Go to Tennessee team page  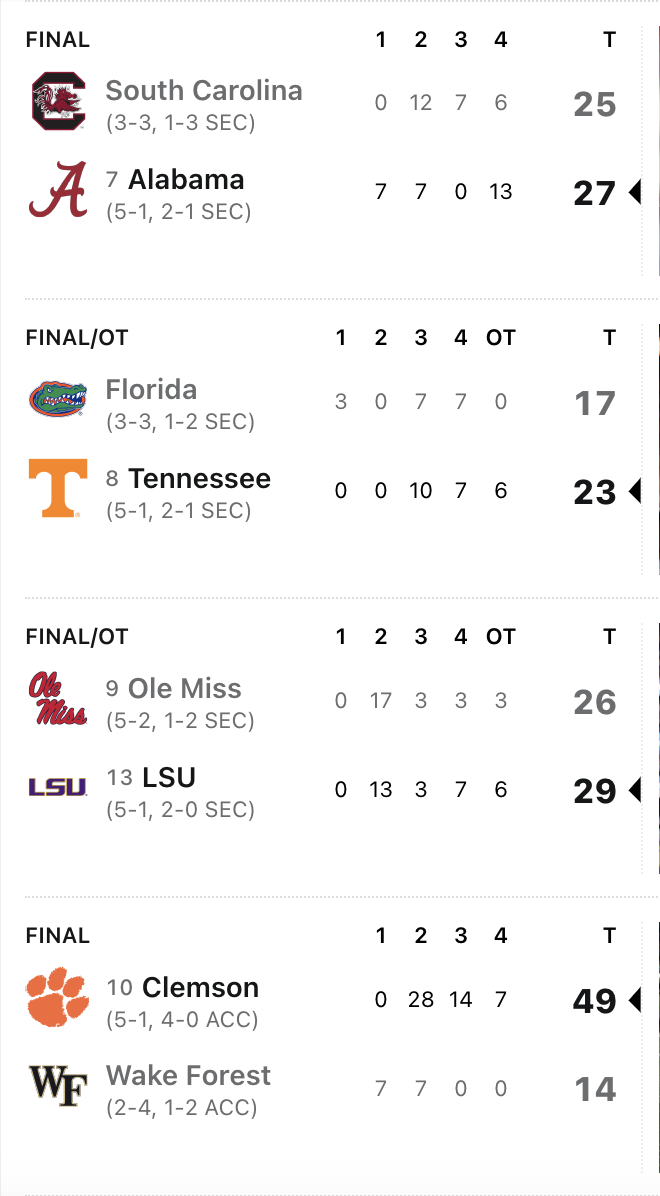coord(199,479)
